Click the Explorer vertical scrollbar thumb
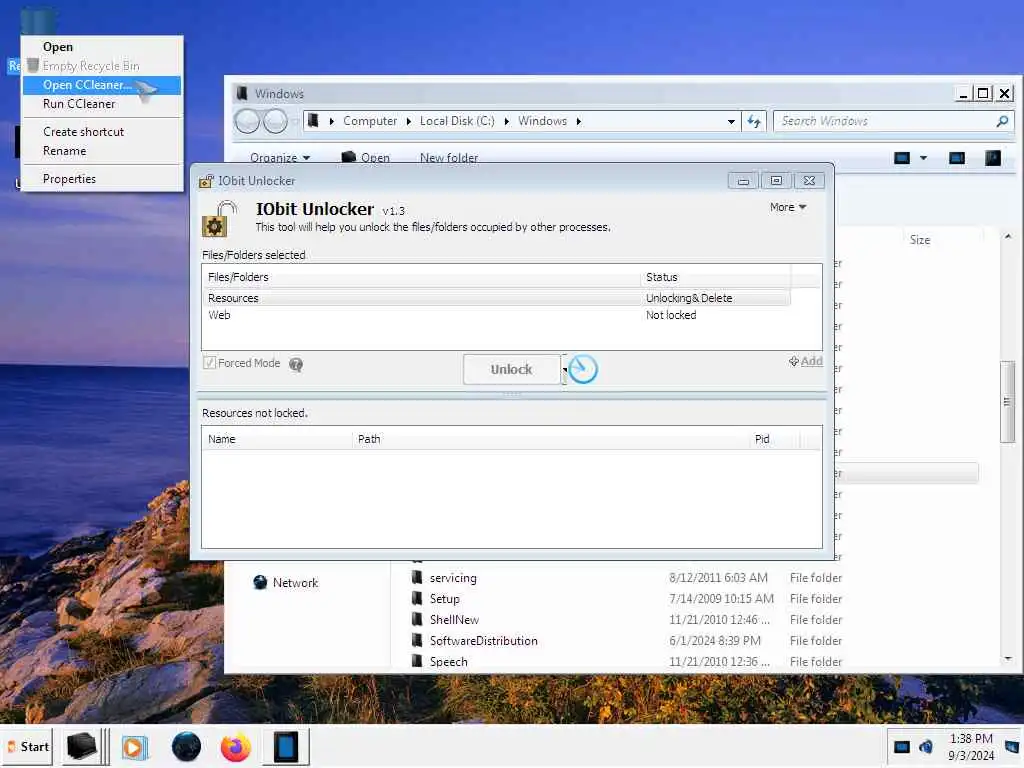The width and height of the screenshot is (1024, 768). pyautogui.click(x=1007, y=402)
